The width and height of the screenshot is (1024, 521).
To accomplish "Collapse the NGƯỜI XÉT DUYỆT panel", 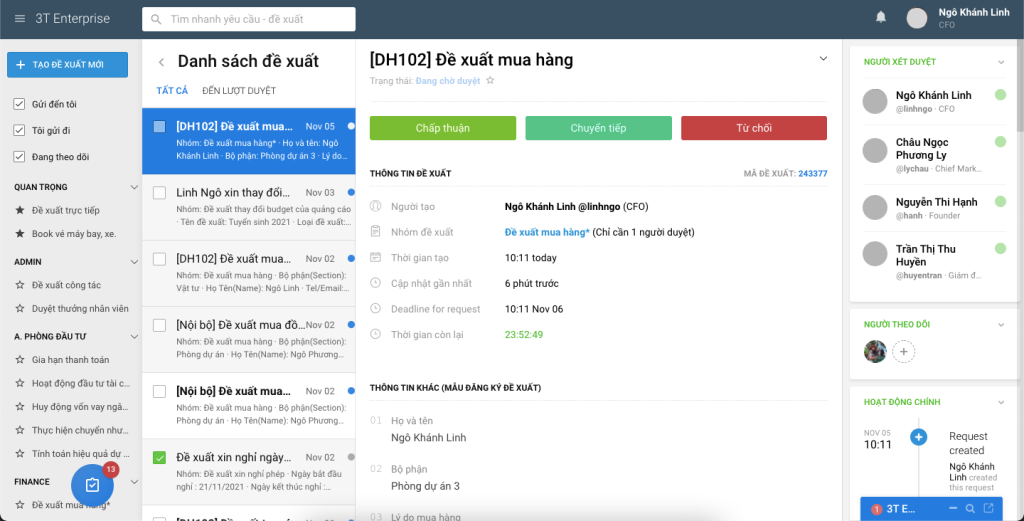I will point(1001,62).
